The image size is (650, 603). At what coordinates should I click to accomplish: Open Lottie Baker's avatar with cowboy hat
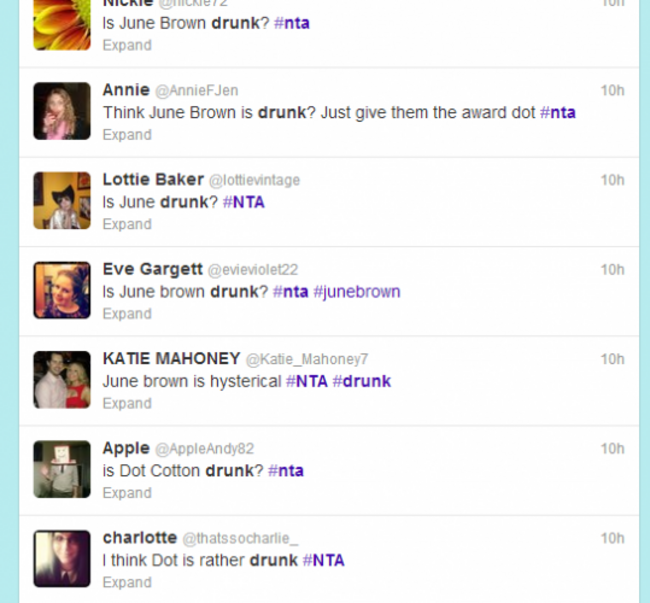tap(62, 201)
